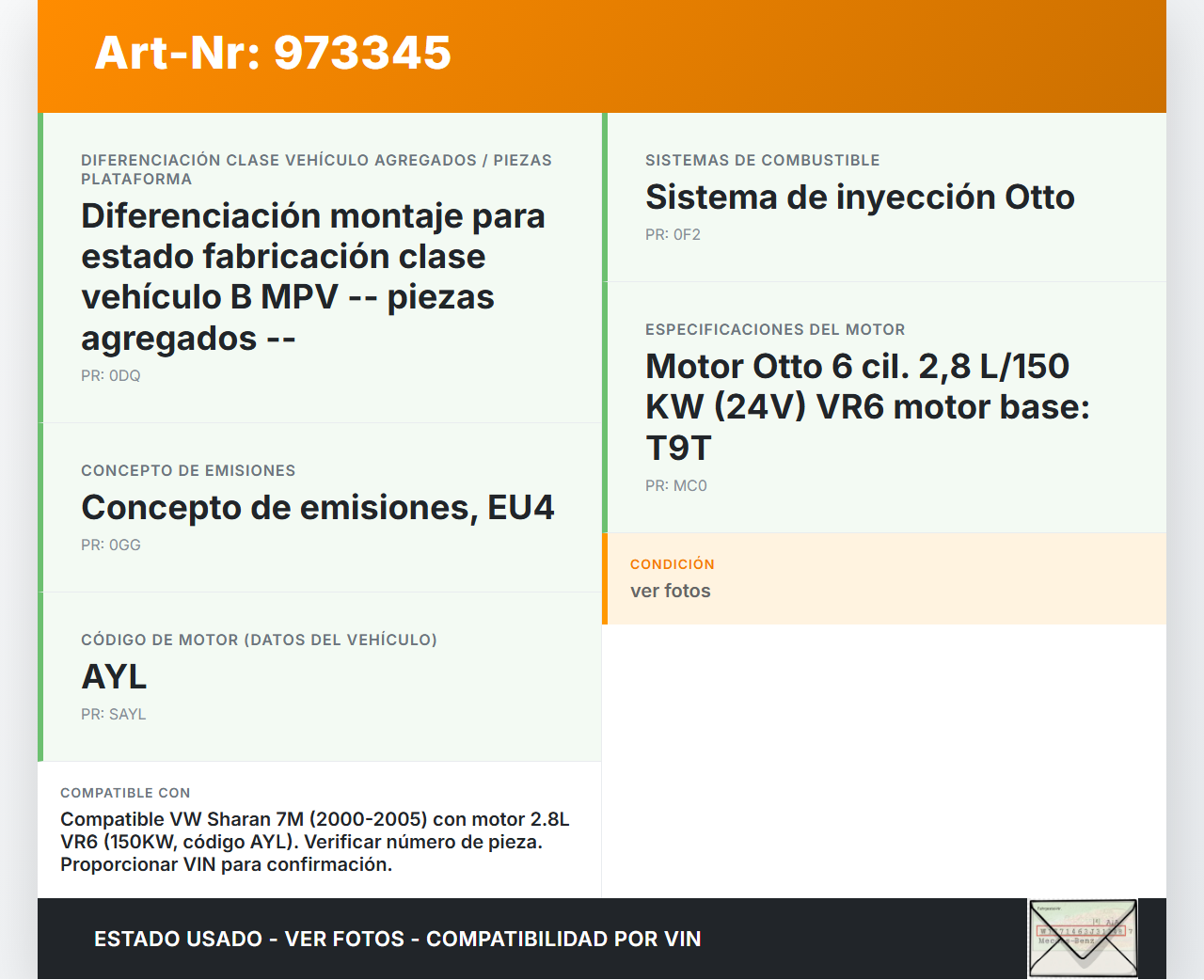Click the 'COMPATIBLE CON' label
This screenshot has width=1204, height=980.
pyautogui.click(x=125, y=793)
